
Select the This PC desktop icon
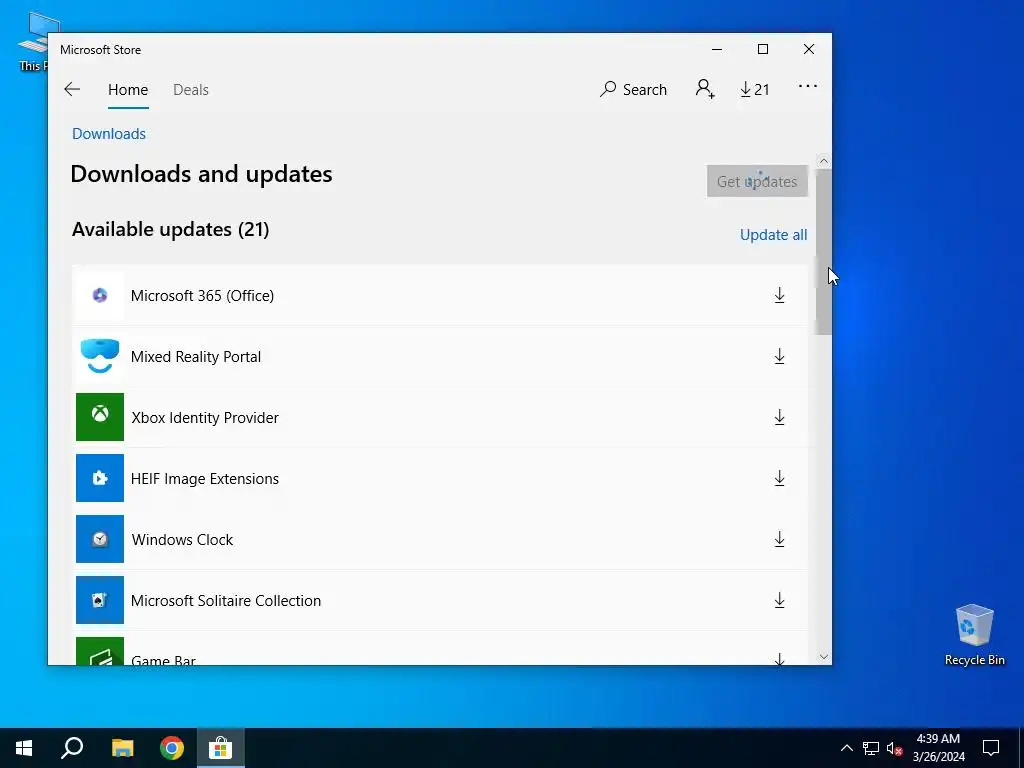(33, 42)
